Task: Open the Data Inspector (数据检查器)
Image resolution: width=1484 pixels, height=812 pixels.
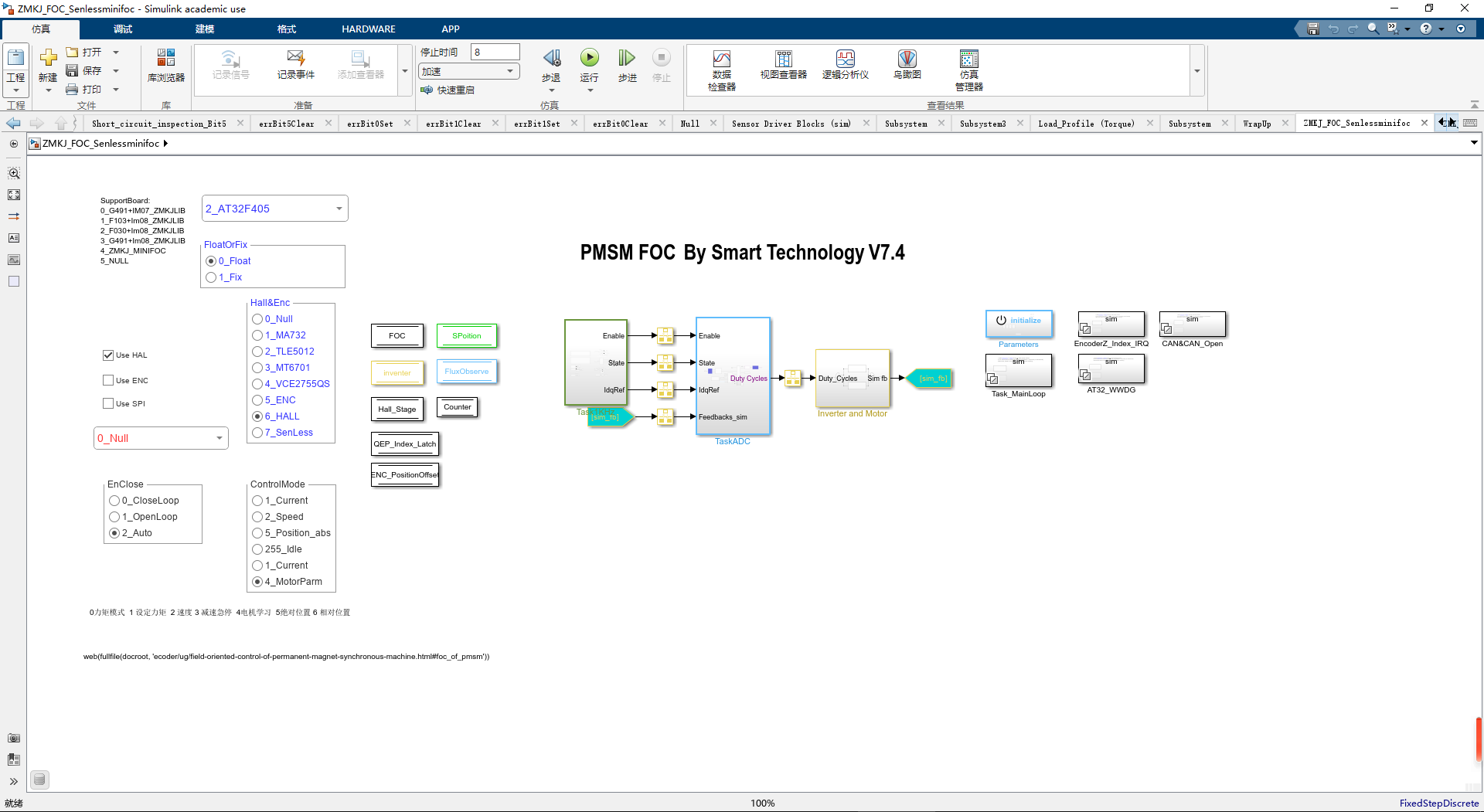Action: point(721,70)
